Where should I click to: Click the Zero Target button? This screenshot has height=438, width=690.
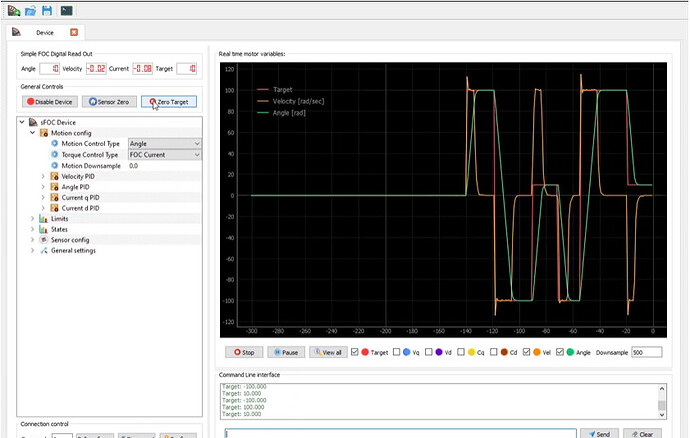tap(169, 102)
